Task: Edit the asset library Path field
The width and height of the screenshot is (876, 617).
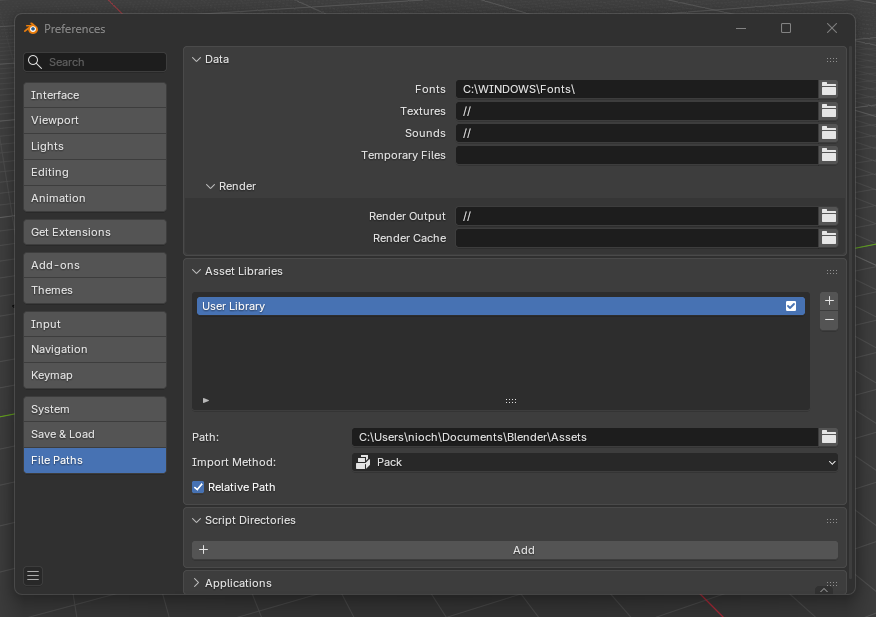Action: point(585,437)
